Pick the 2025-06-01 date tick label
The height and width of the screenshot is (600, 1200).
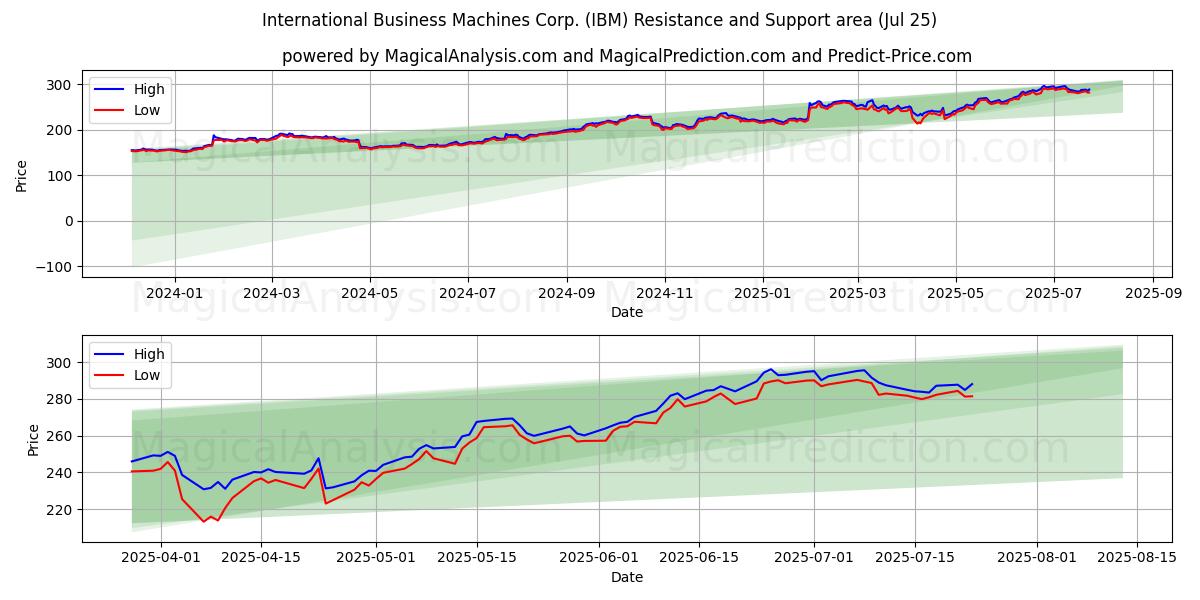pyautogui.click(x=599, y=558)
